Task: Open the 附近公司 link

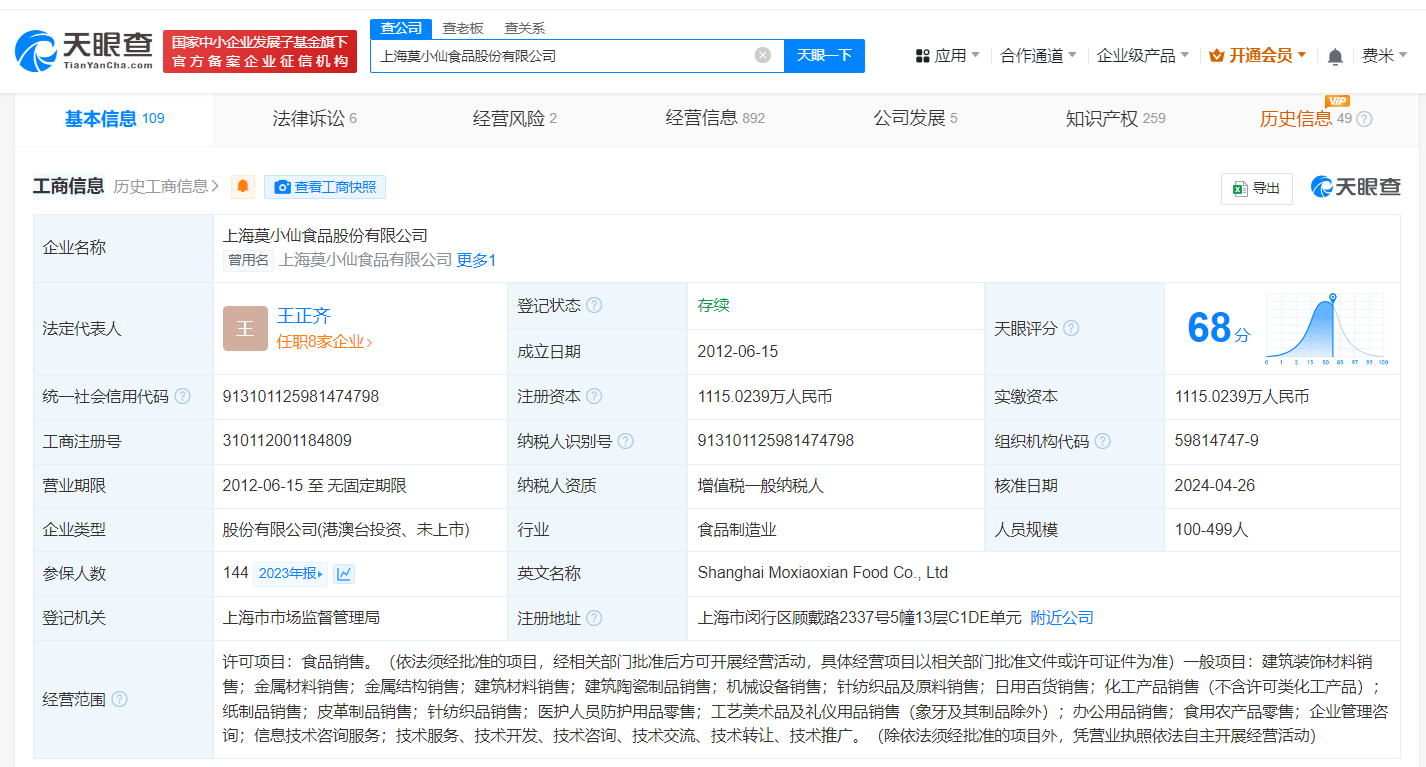Action: pos(1062,618)
